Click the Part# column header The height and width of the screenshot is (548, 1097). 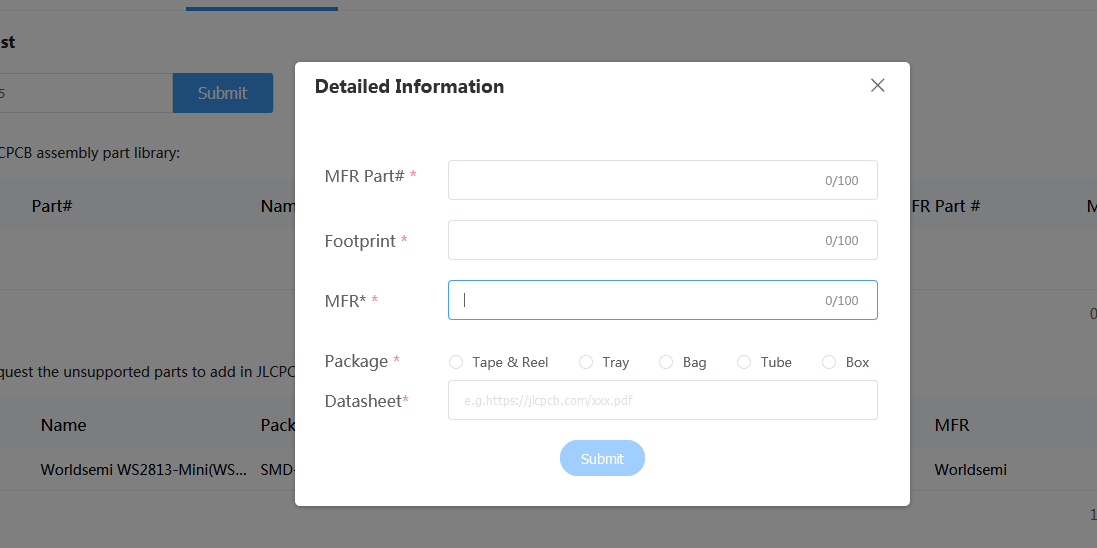52,206
